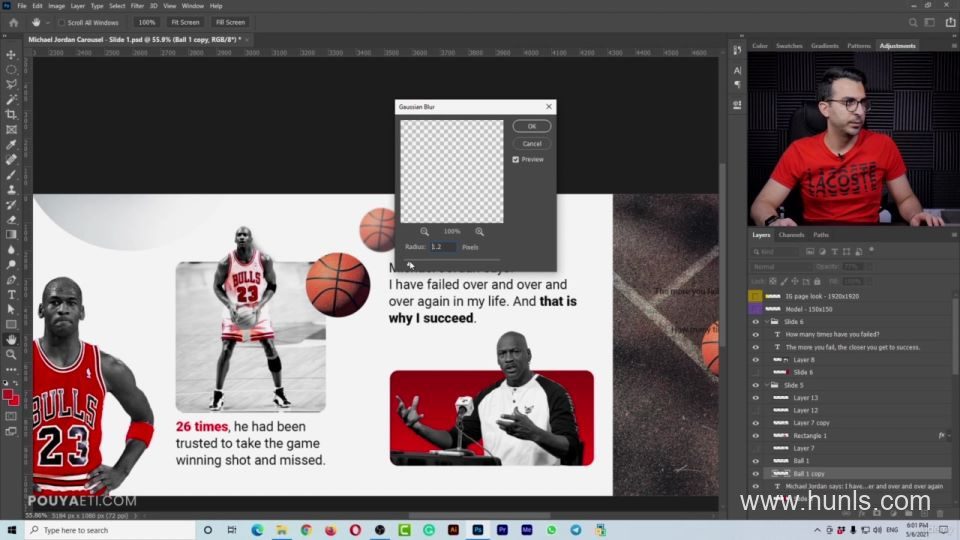Click the Gaussian Blur radius slider handle
This screenshot has height=540, width=960.
tap(410, 264)
